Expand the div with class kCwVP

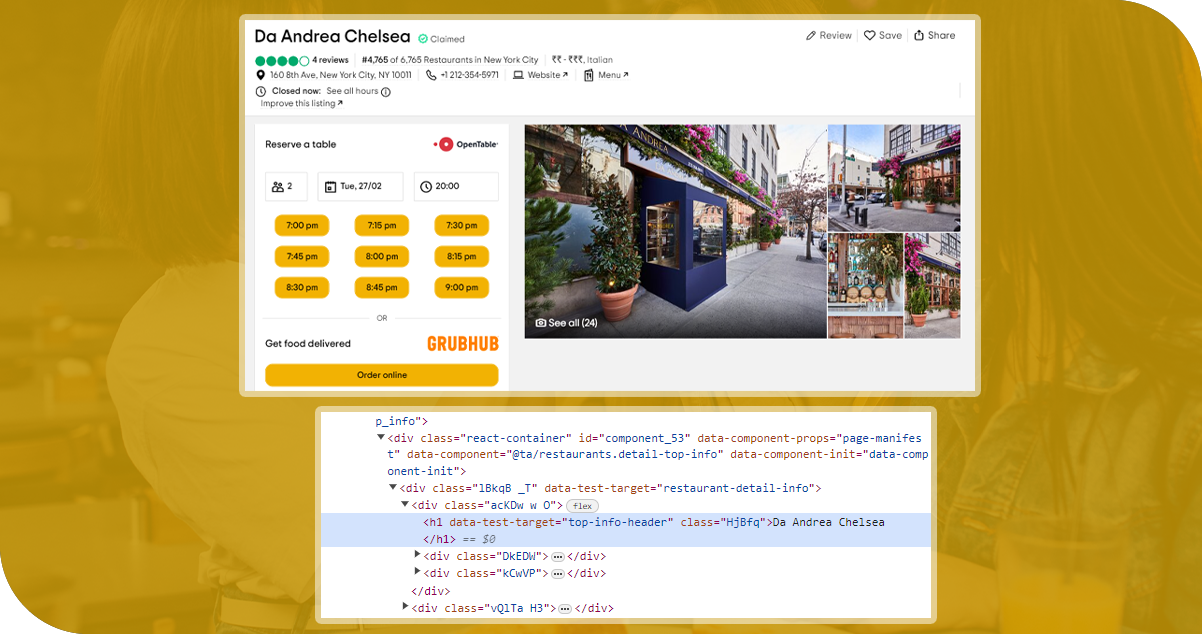point(418,573)
